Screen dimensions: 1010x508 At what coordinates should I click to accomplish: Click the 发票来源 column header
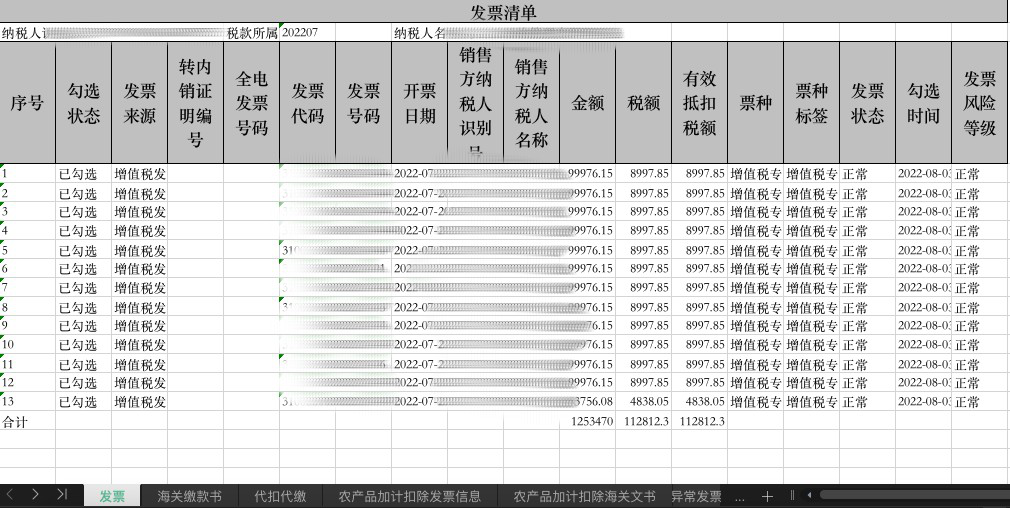pos(140,103)
